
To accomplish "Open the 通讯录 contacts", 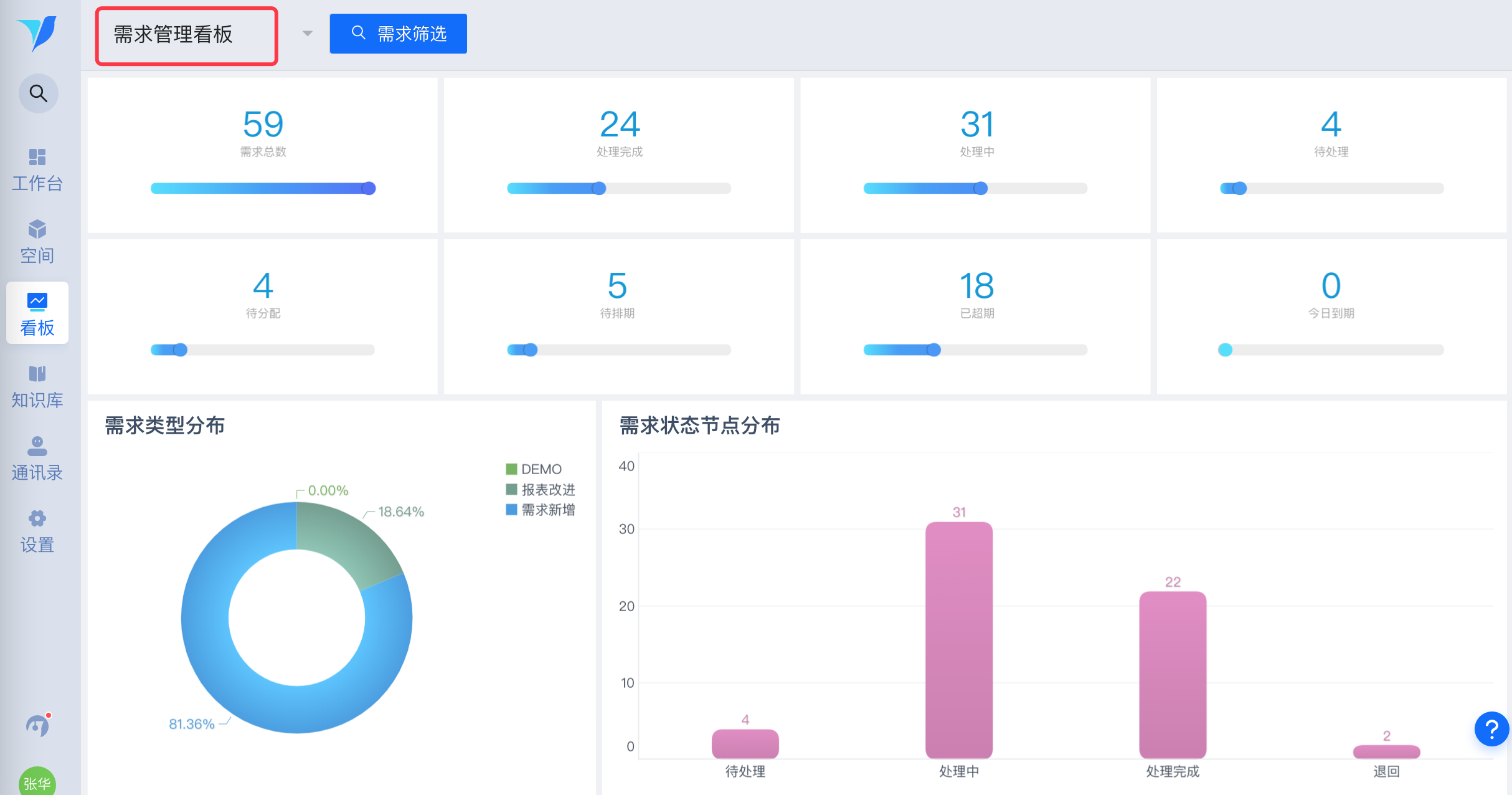I will coord(37,459).
